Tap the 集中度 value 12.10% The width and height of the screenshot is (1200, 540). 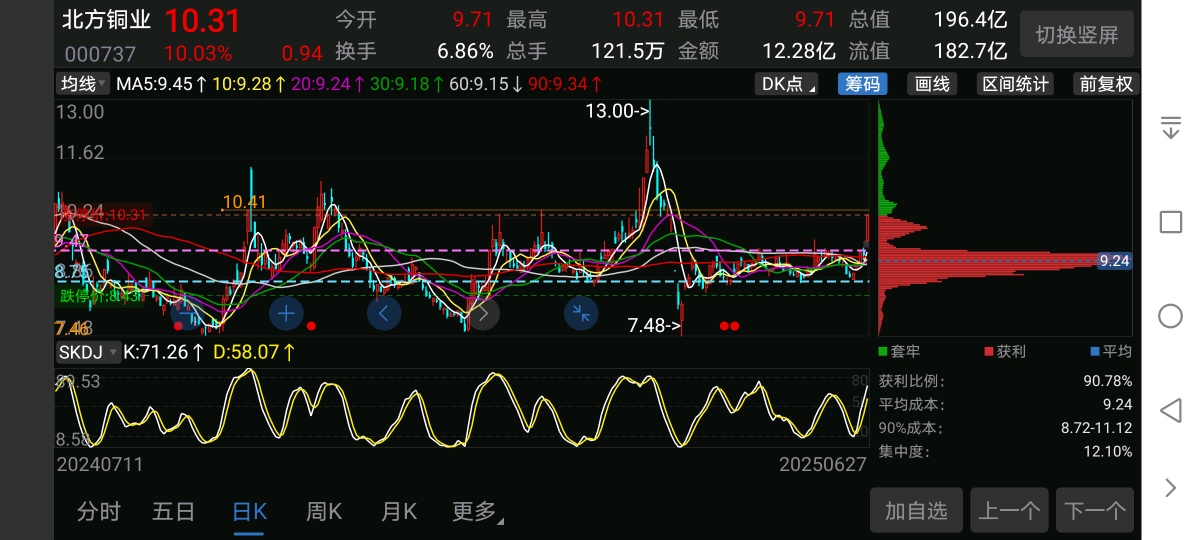1106,451
